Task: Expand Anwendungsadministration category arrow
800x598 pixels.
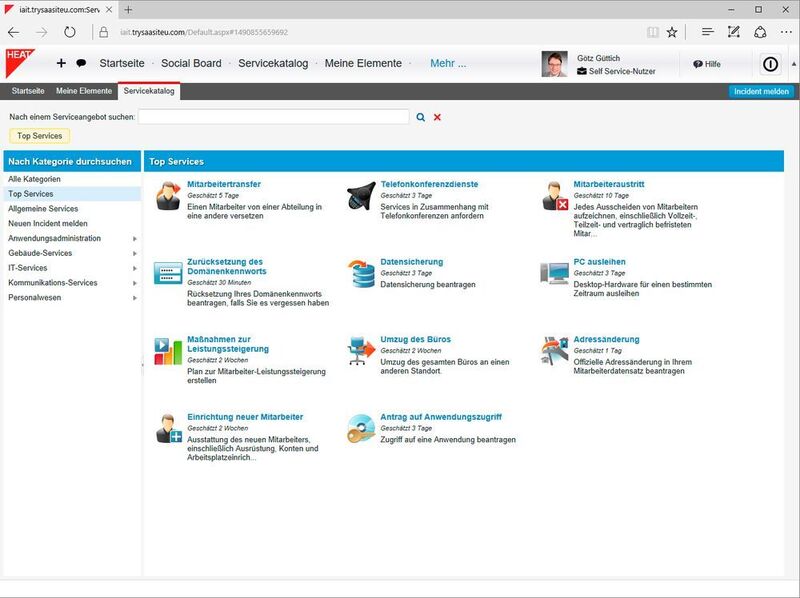Action: pos(135,239)
